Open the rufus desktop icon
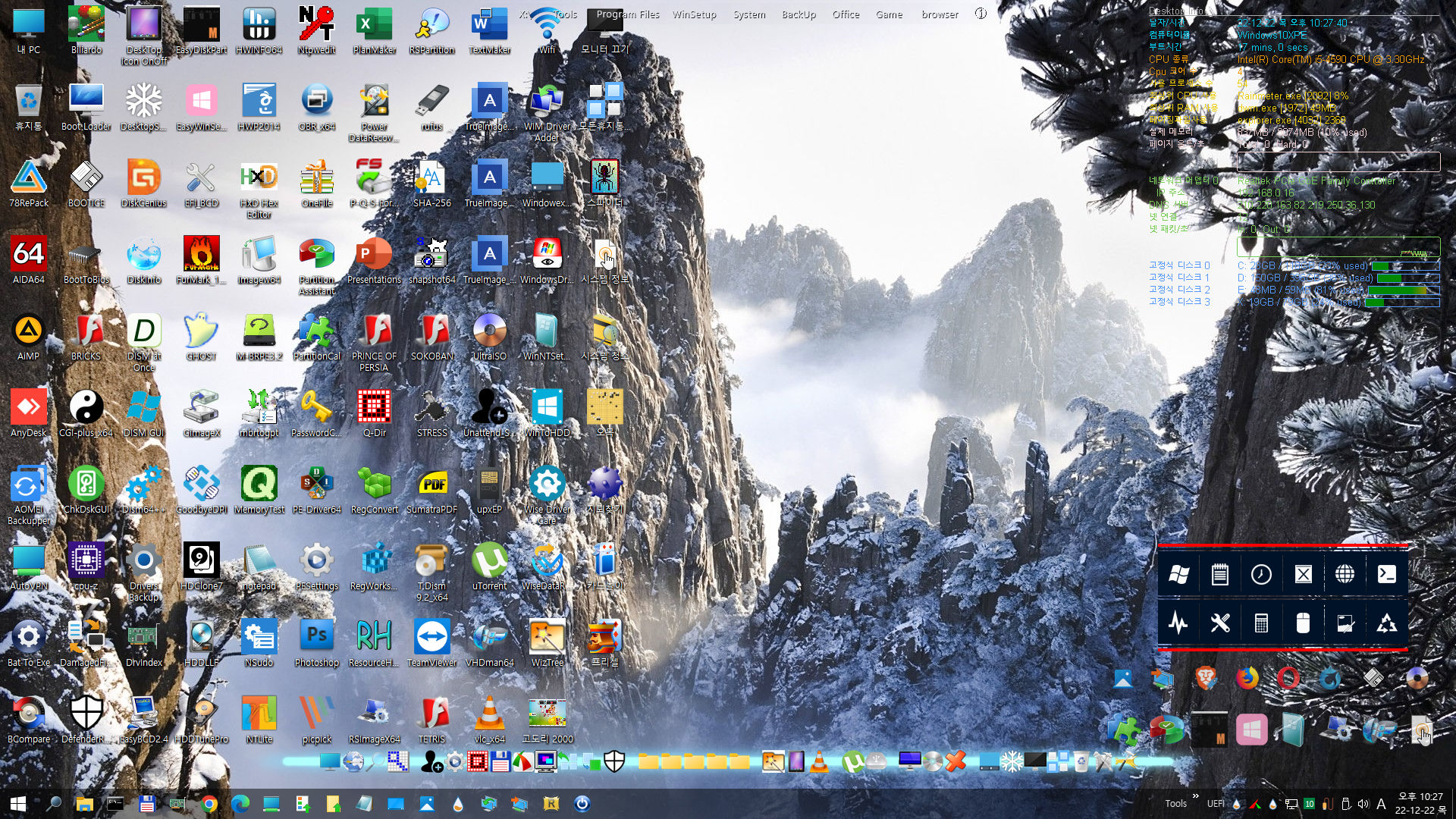This screenshot has height=819, width=1456. (431, 107)
